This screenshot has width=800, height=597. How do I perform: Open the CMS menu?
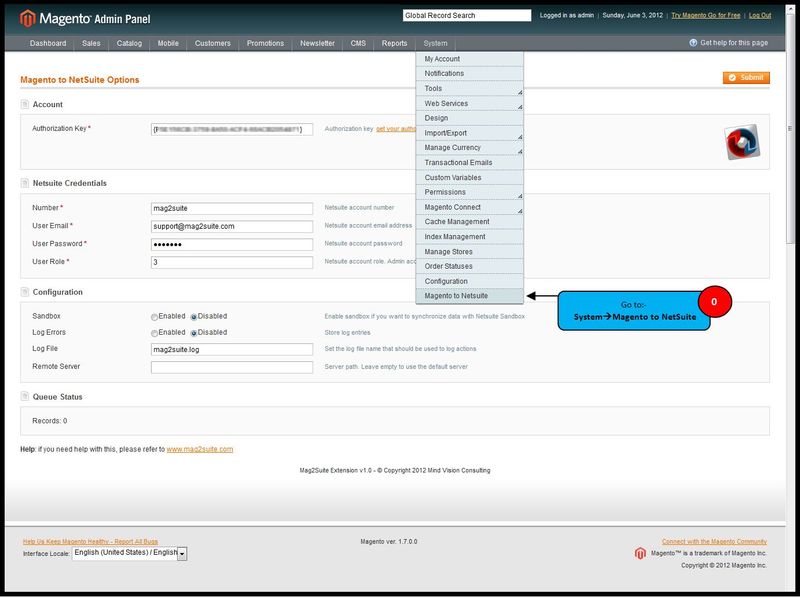coord(358,43)
